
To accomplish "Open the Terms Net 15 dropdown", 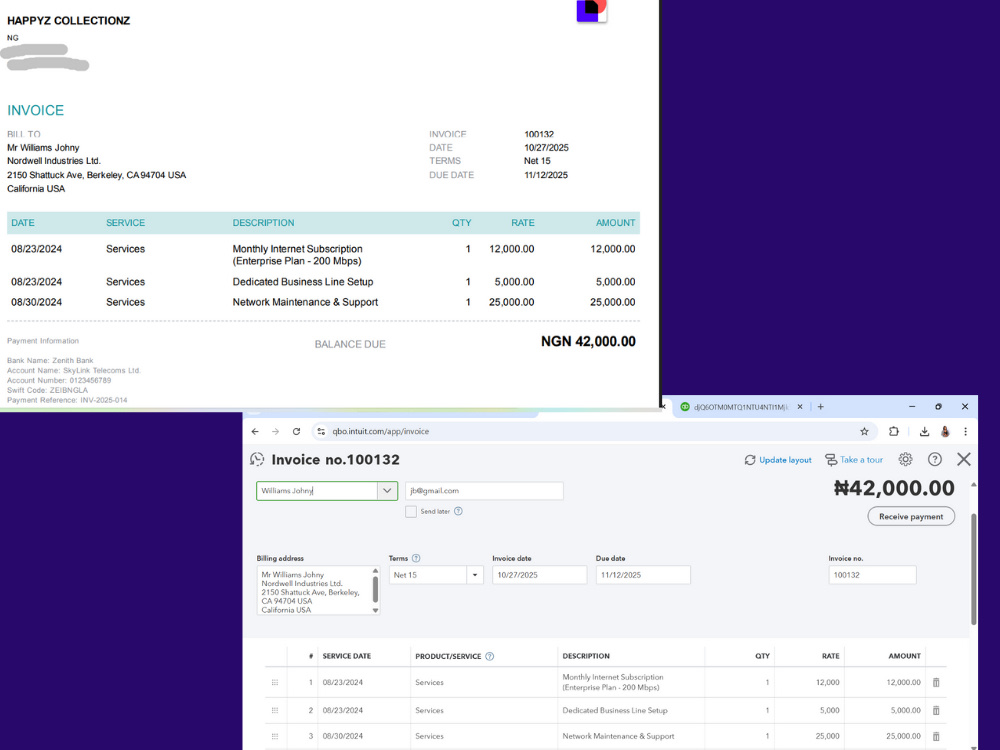I will 474,575.
